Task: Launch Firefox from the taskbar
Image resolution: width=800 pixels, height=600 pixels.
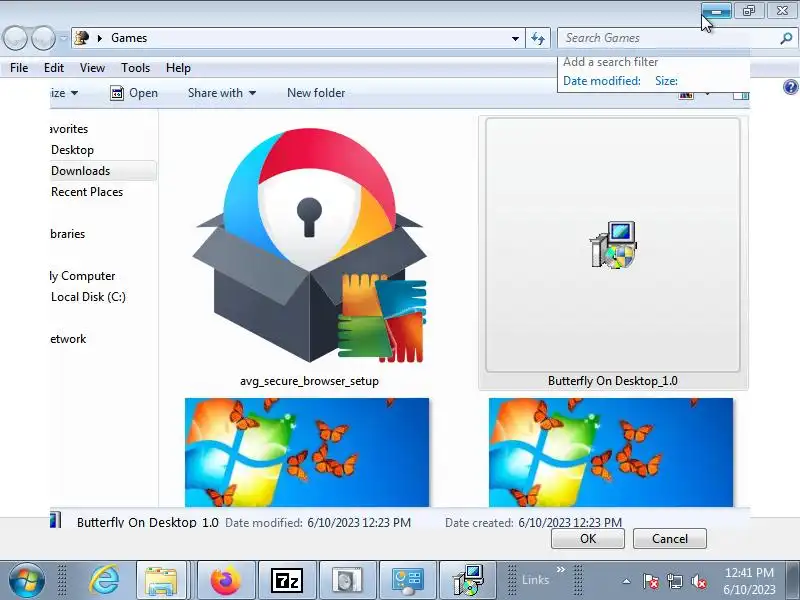Action: pos(226,580)
